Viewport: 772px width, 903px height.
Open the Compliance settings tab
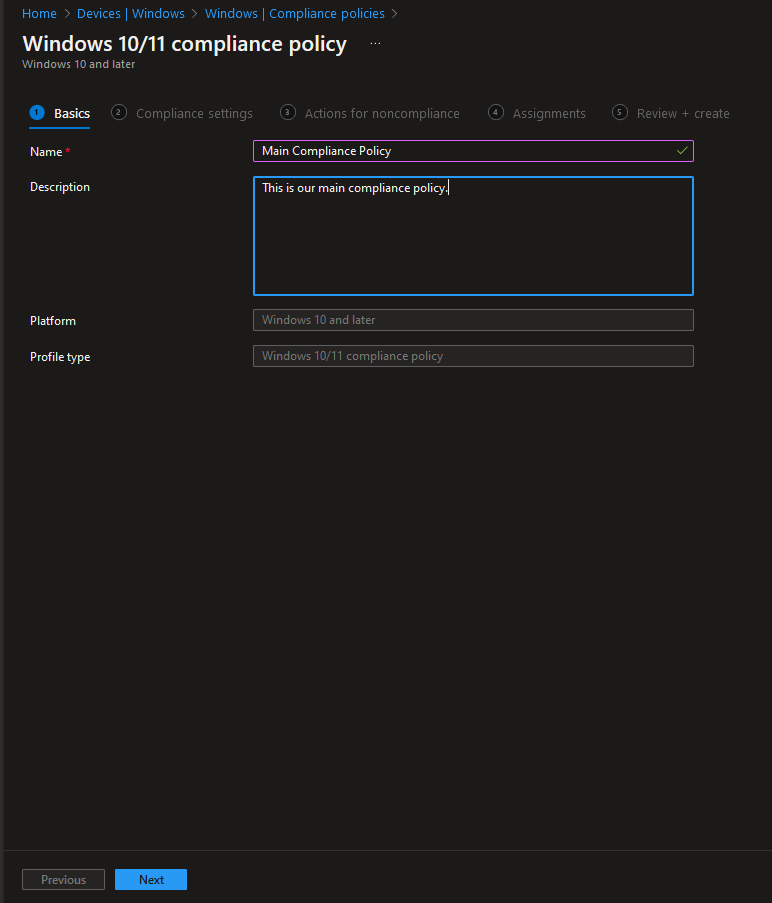click(x=182, y=113)
